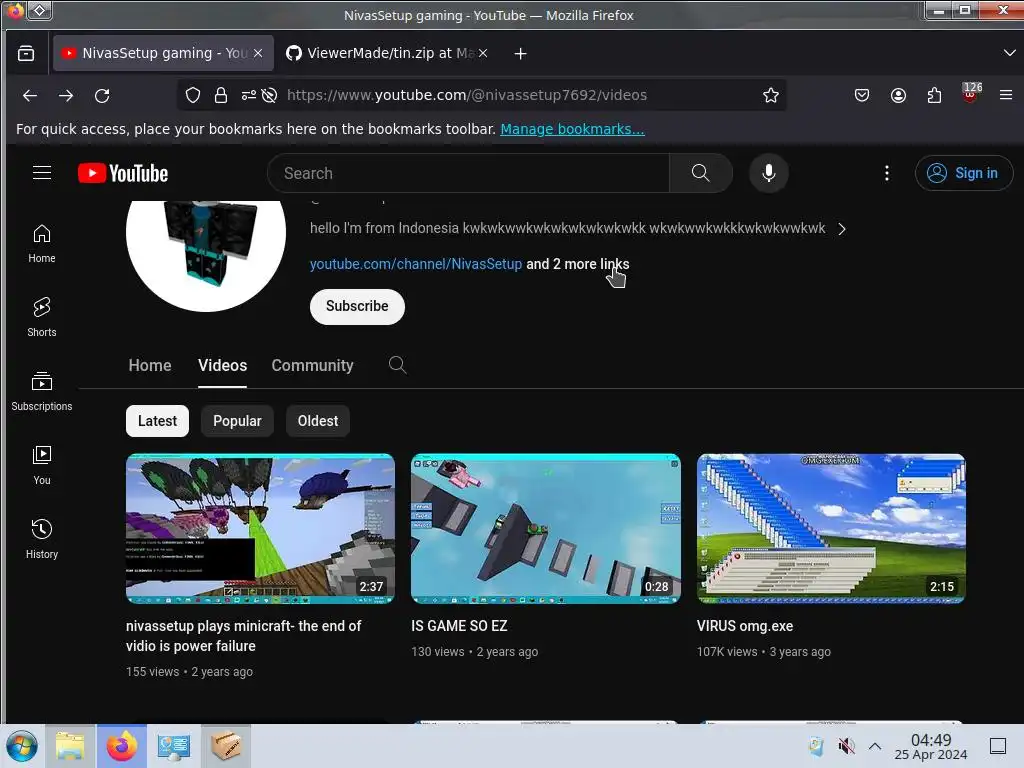Image resolution: width=1024 pixels, height=768 pixels.
Task: Open YouTube settings three-dot menu
Action: coord(886,173)
